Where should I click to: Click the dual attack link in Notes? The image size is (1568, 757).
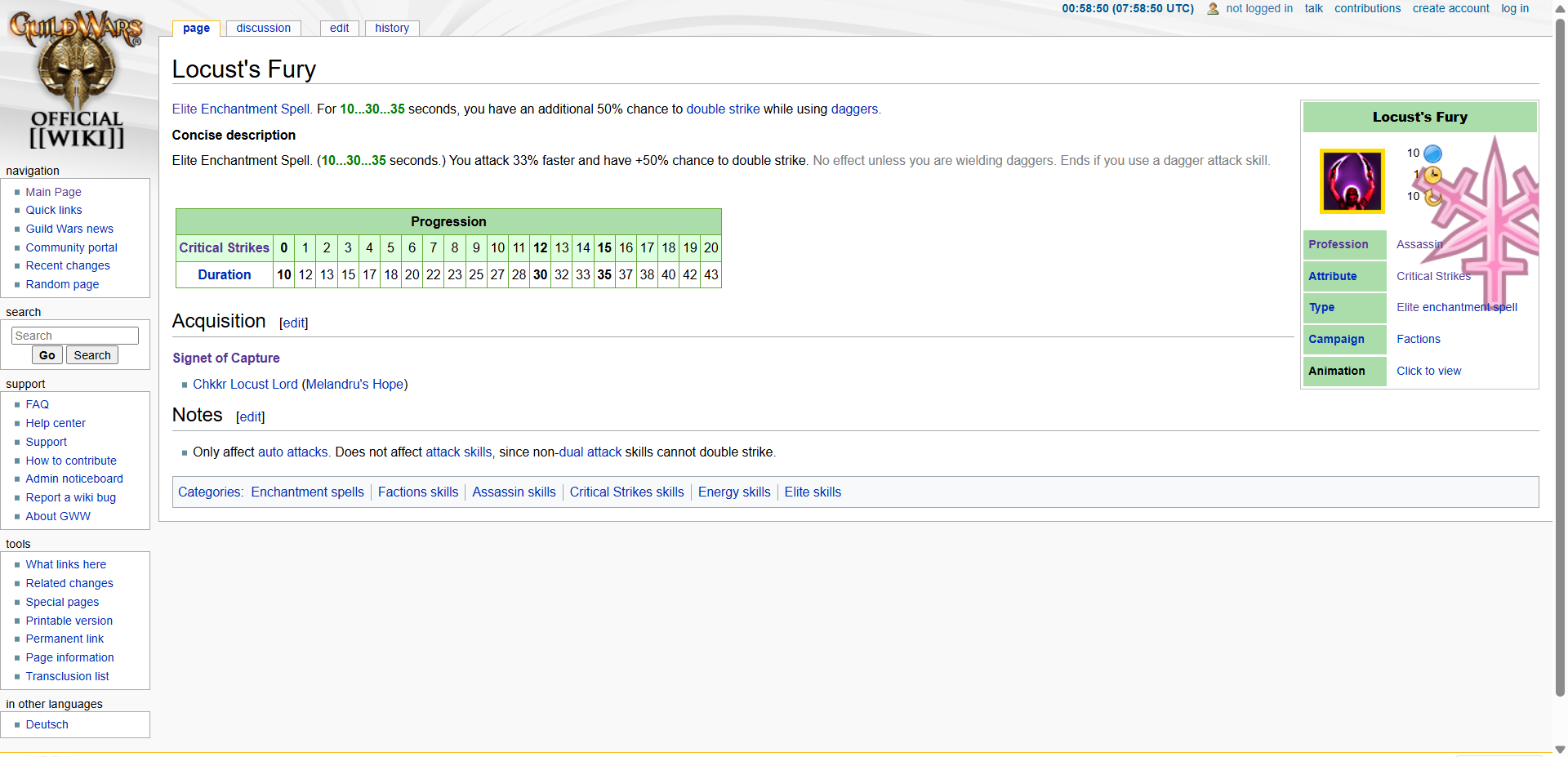click(590, 452)
